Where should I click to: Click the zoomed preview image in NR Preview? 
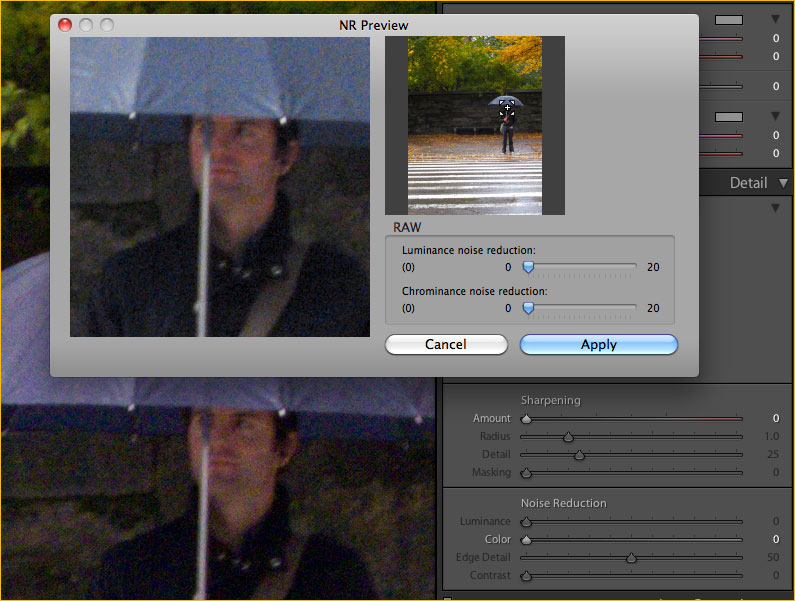(220, 187)
